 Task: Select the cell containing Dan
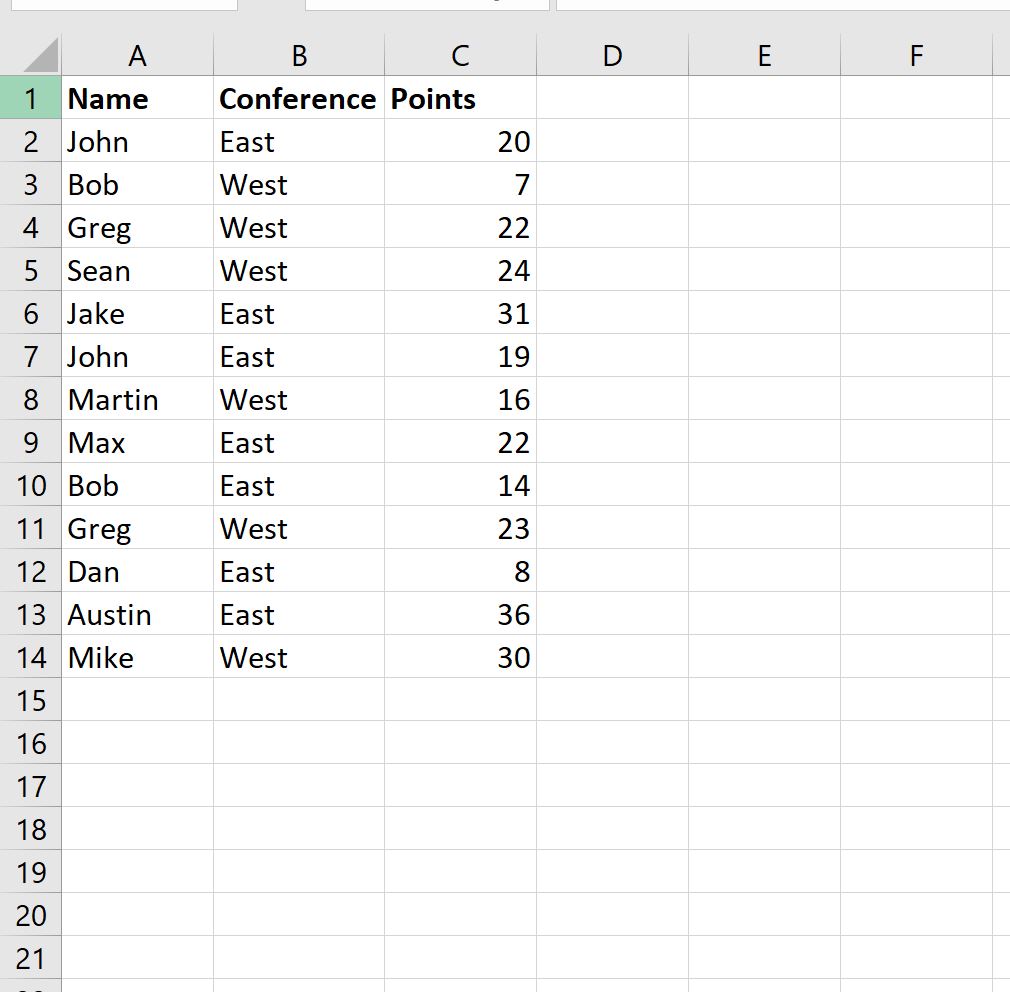[x=137, y=571]
